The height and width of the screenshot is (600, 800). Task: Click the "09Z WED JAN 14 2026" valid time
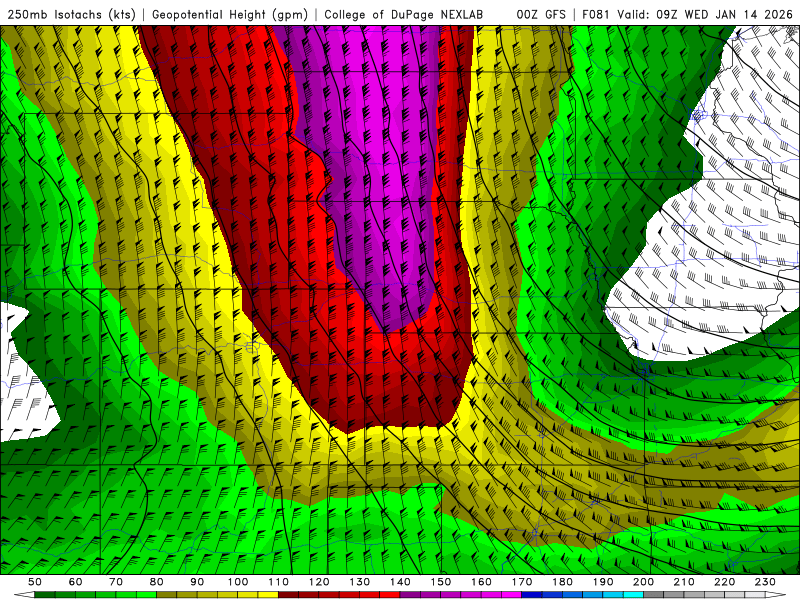click(x=724, y=14)
